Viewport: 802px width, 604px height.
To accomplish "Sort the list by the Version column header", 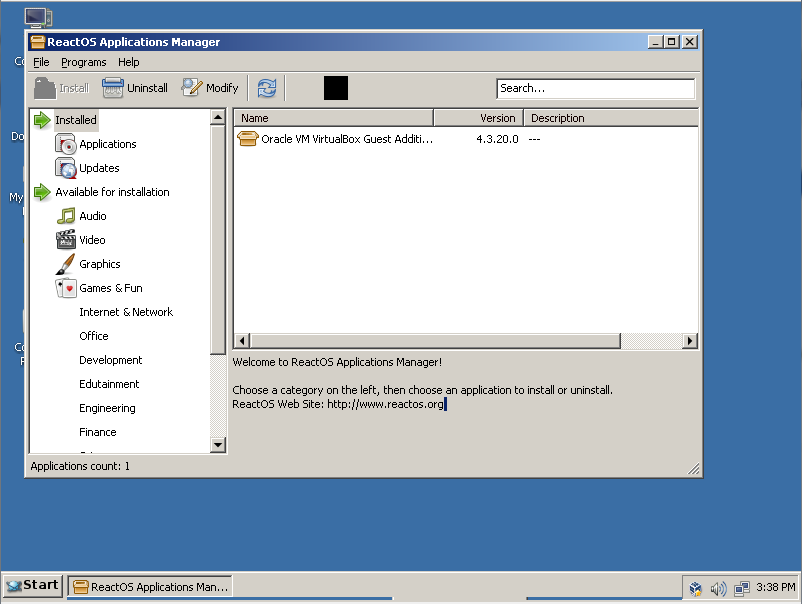I will coord(478,118).
